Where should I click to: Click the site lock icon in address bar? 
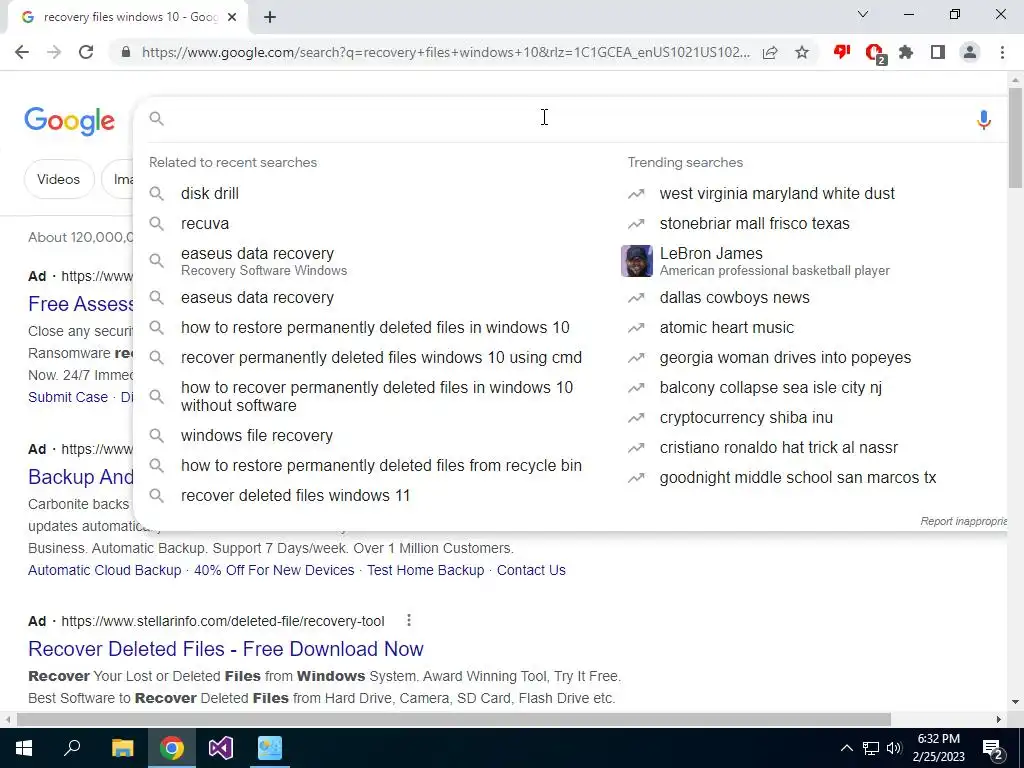pos(126,52)
